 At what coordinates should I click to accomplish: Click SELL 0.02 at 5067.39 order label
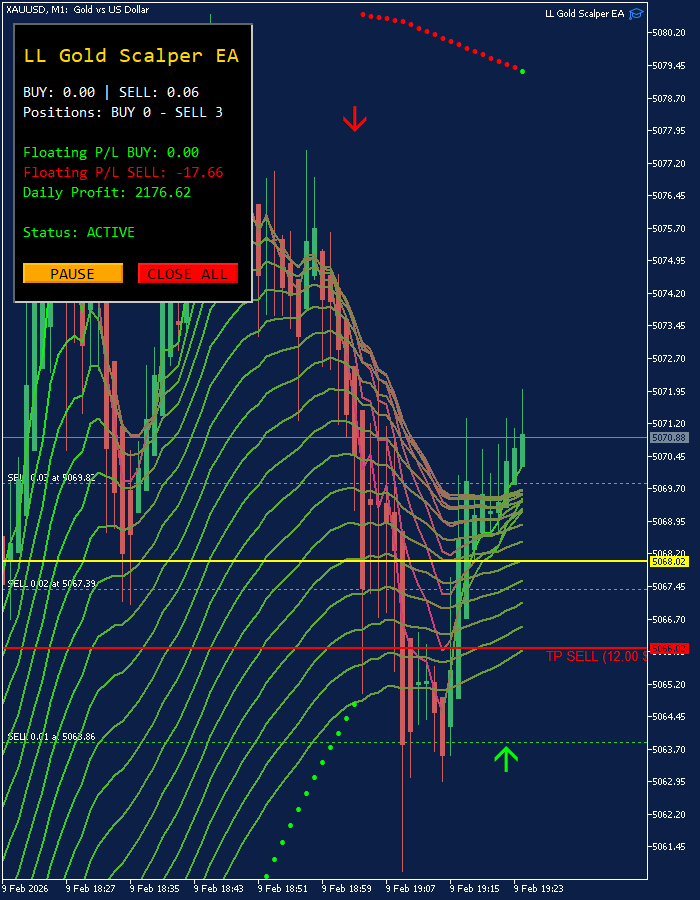52,583
